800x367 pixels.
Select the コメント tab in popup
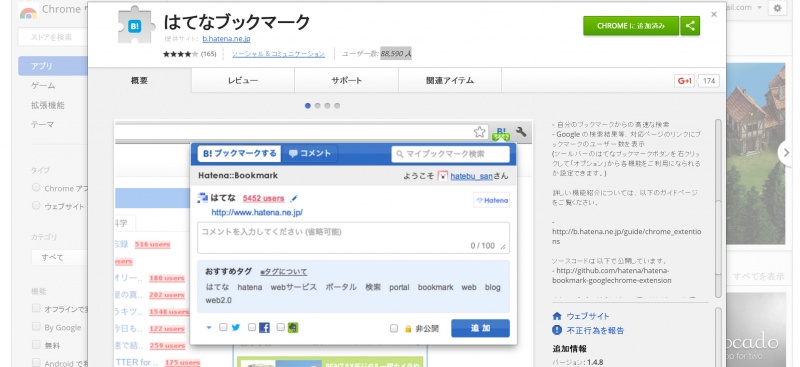(310, 153)
